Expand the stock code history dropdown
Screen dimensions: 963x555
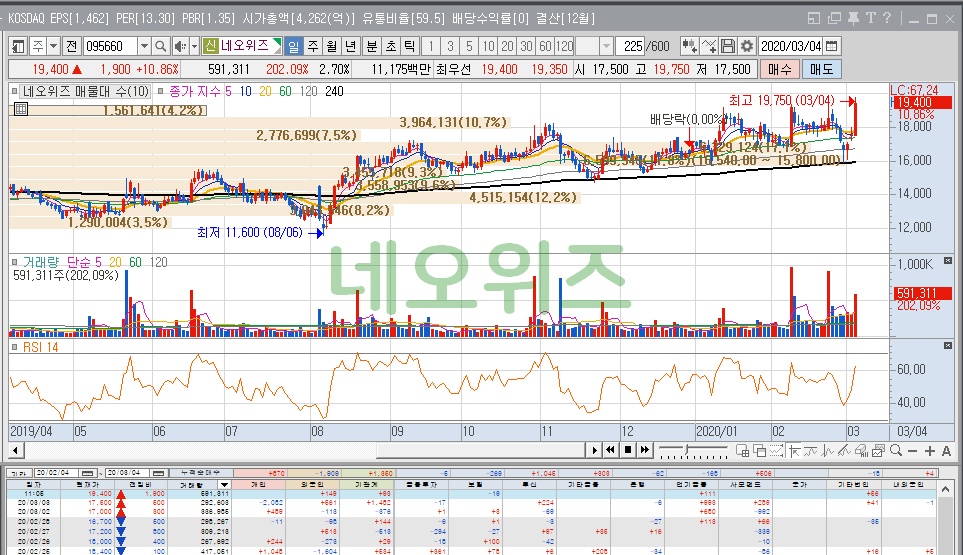[144, 46]
